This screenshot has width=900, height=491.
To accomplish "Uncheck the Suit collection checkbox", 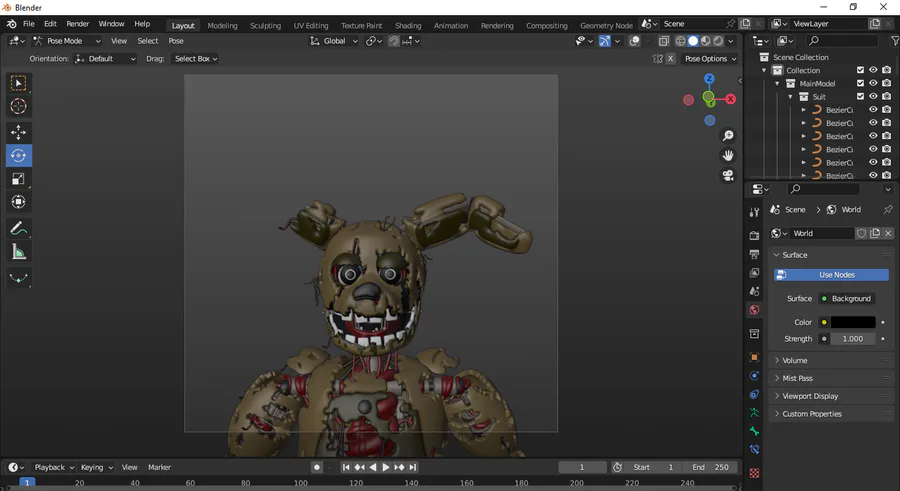I will [859, 97].
